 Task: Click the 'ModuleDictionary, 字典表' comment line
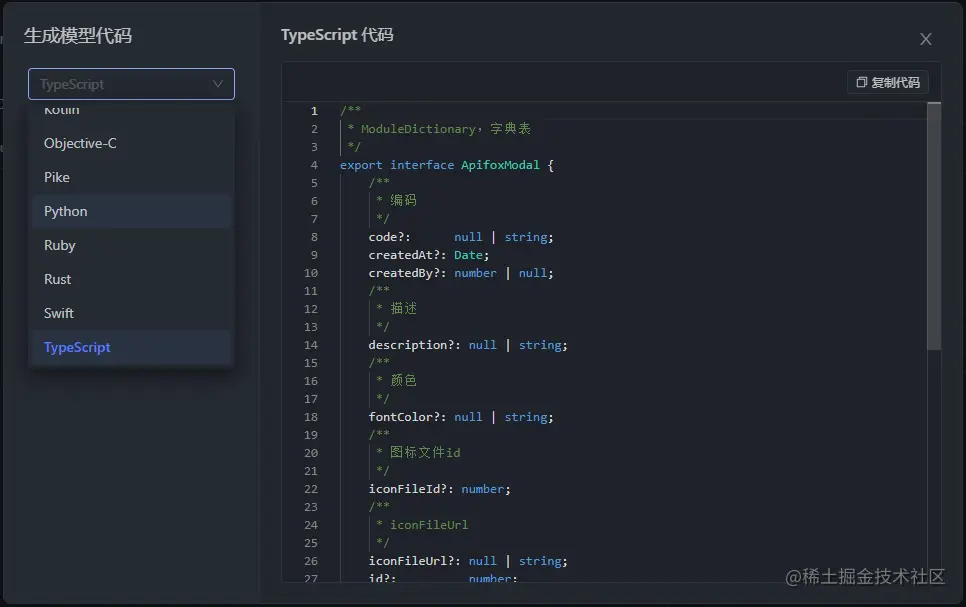pyautogui.click(x=439, y=129)
